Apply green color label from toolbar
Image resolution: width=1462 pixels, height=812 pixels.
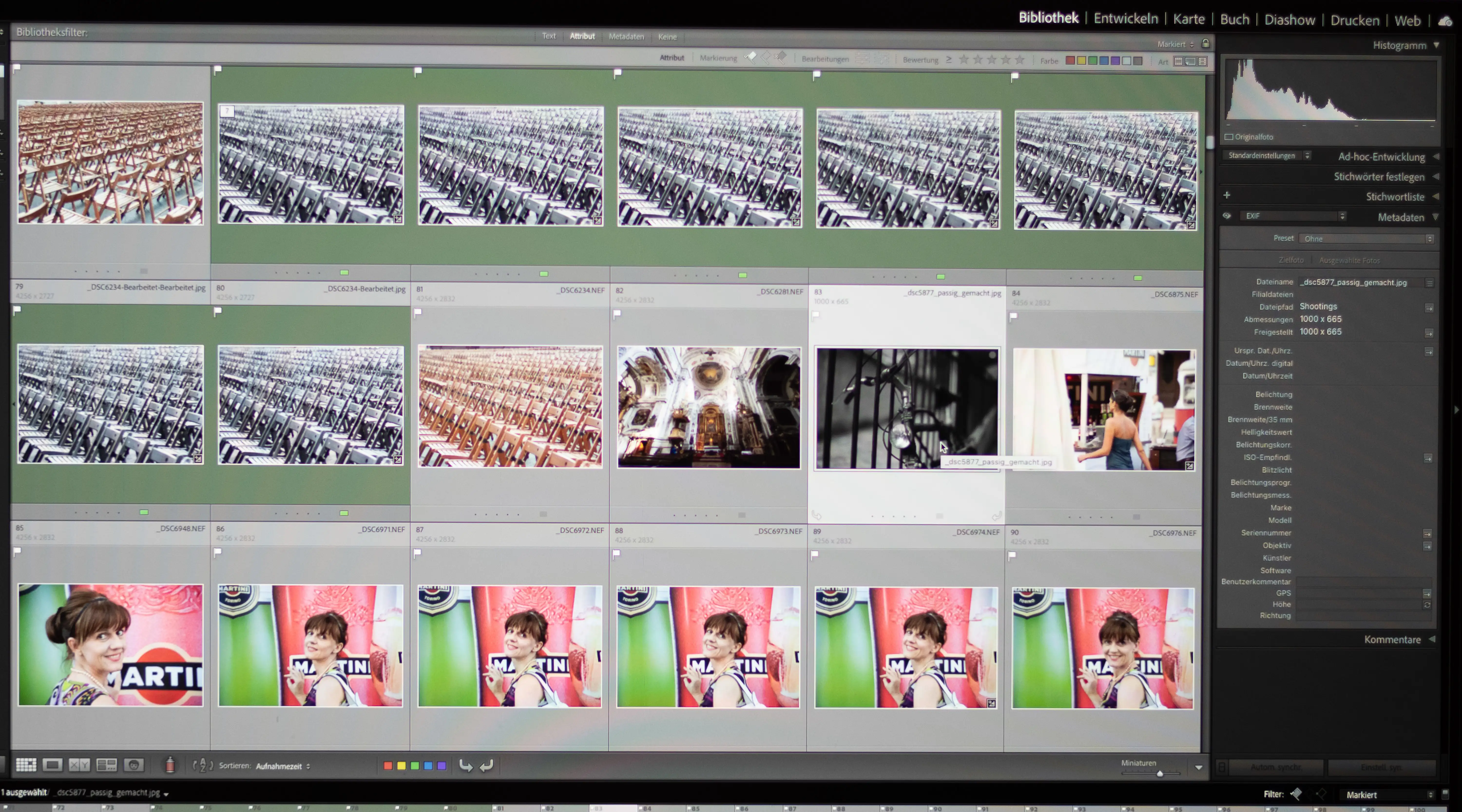415,765
